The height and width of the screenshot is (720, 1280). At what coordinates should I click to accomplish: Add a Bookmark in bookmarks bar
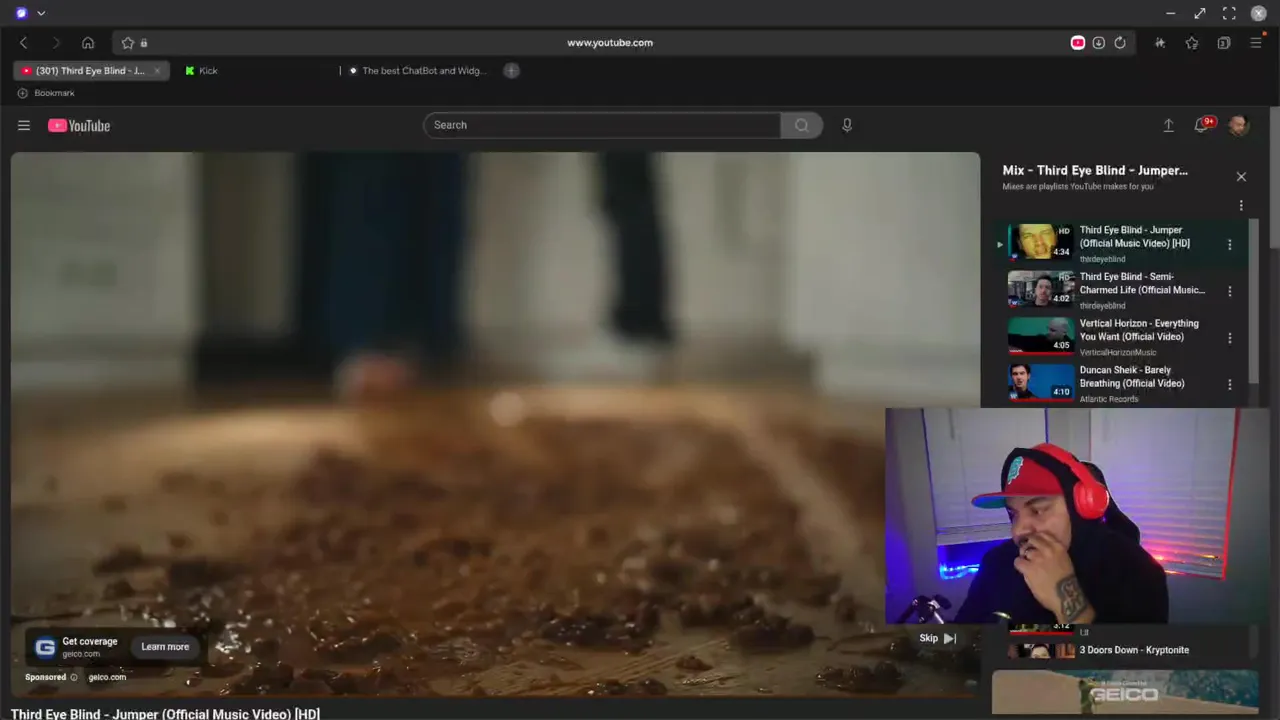pyautogui.click(x=46, y=93)
